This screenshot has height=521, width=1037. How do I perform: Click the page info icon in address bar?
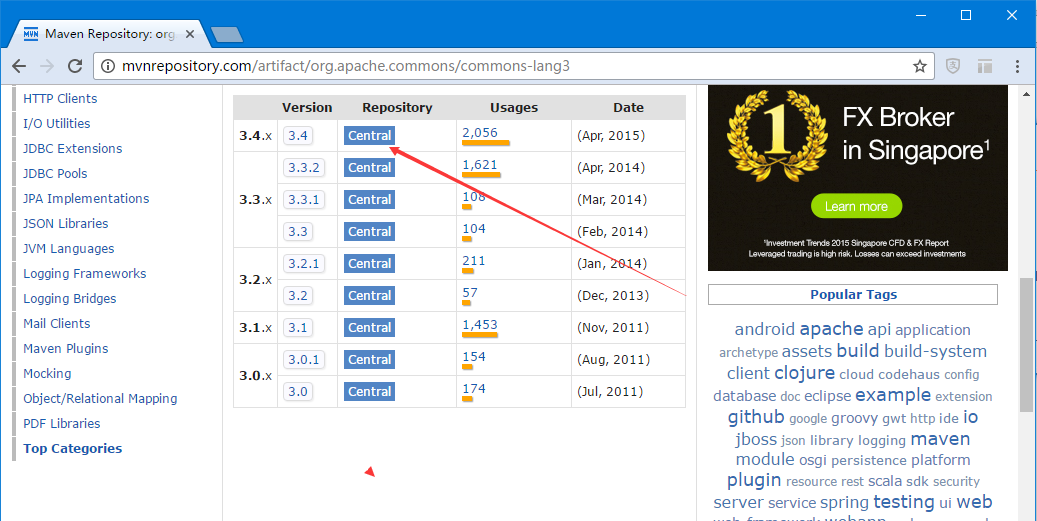click(x=110, y=66)
